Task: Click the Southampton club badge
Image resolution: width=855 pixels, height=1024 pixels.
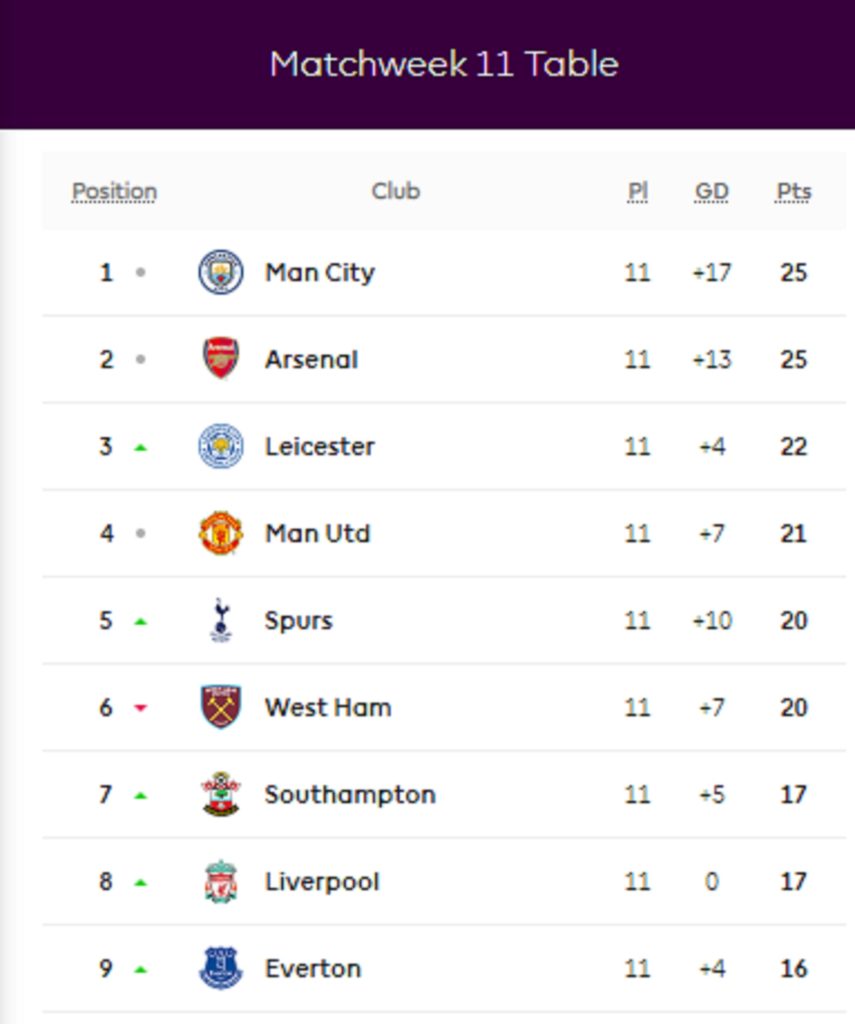Action: click(221, 793)
